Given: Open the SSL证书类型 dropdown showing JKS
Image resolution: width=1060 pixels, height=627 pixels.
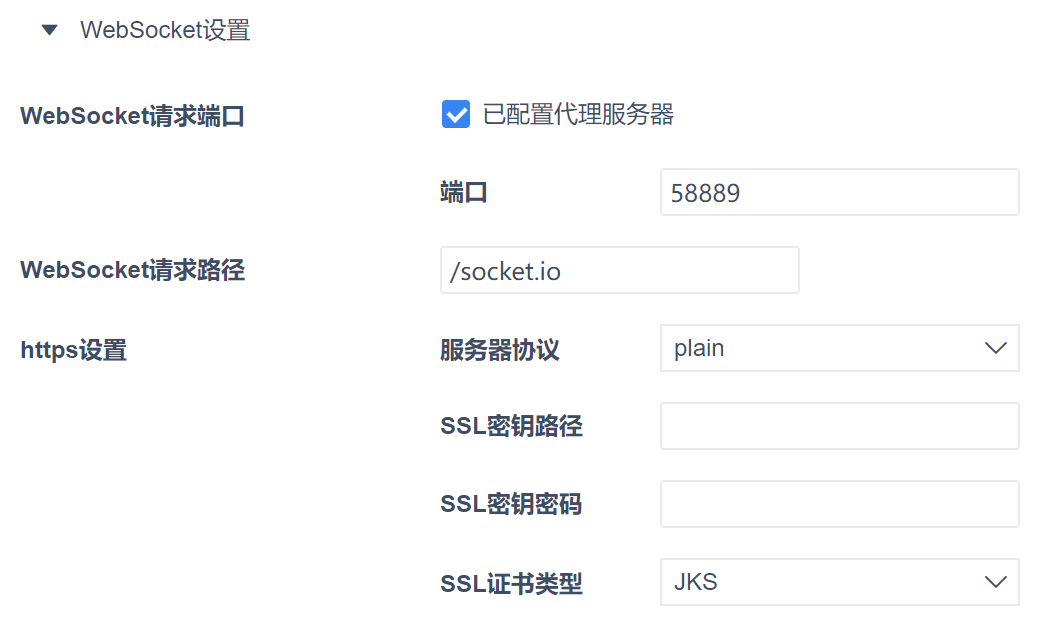Looking at the screenshot, I should click(825, 582).
